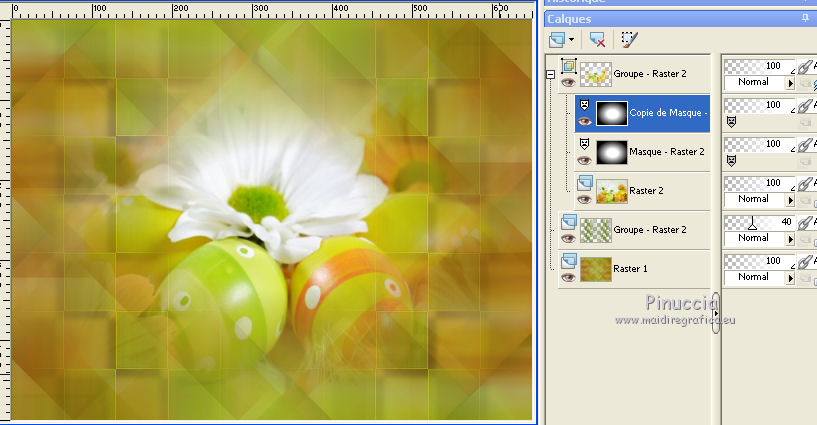Toggle link icon on Raster 2 row

804,184
